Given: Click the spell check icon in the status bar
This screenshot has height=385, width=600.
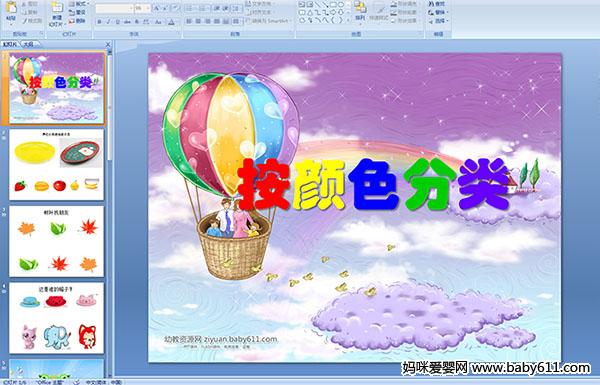Looking at the screenshot, I should click(77, 382).
